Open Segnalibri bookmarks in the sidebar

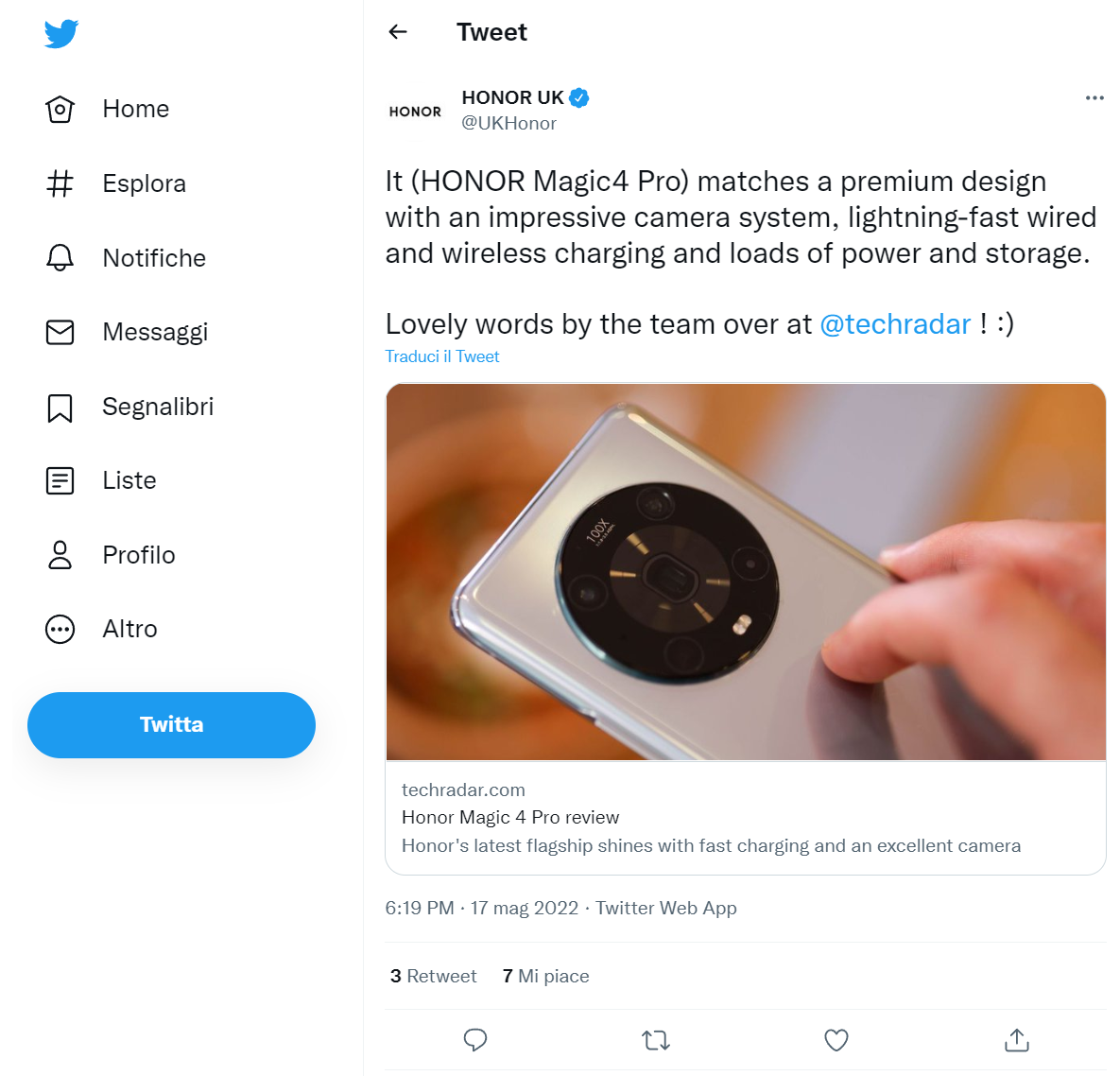coord(157,407)
